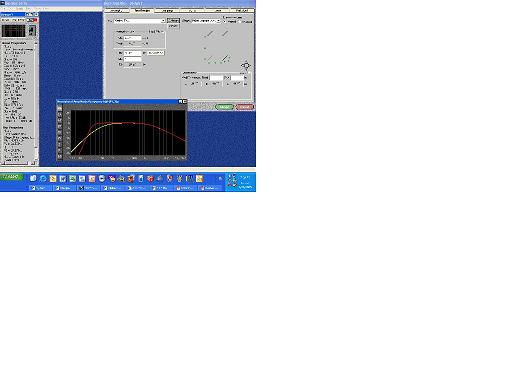Viewport: 512px width, 384px height.
Task: Click the last yellow quick launch icon
Action: [199, 179]
